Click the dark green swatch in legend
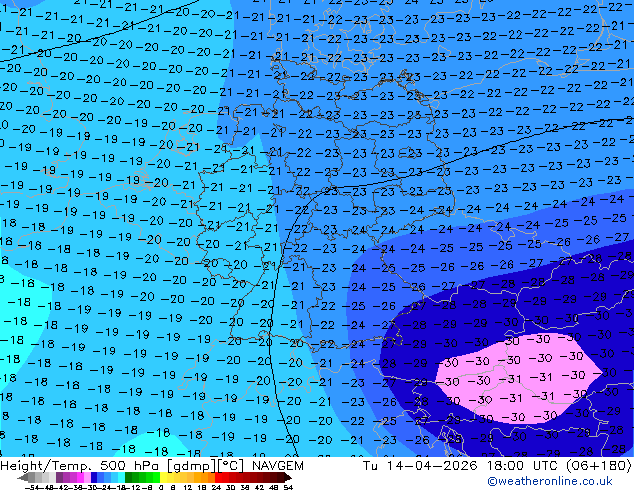This screenshot has height=490, width=634. click(129, 477)
